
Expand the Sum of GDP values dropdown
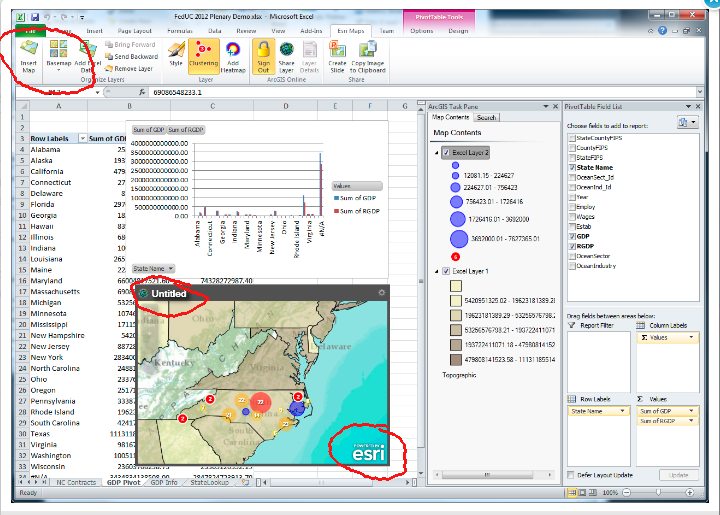coord(691,411)
